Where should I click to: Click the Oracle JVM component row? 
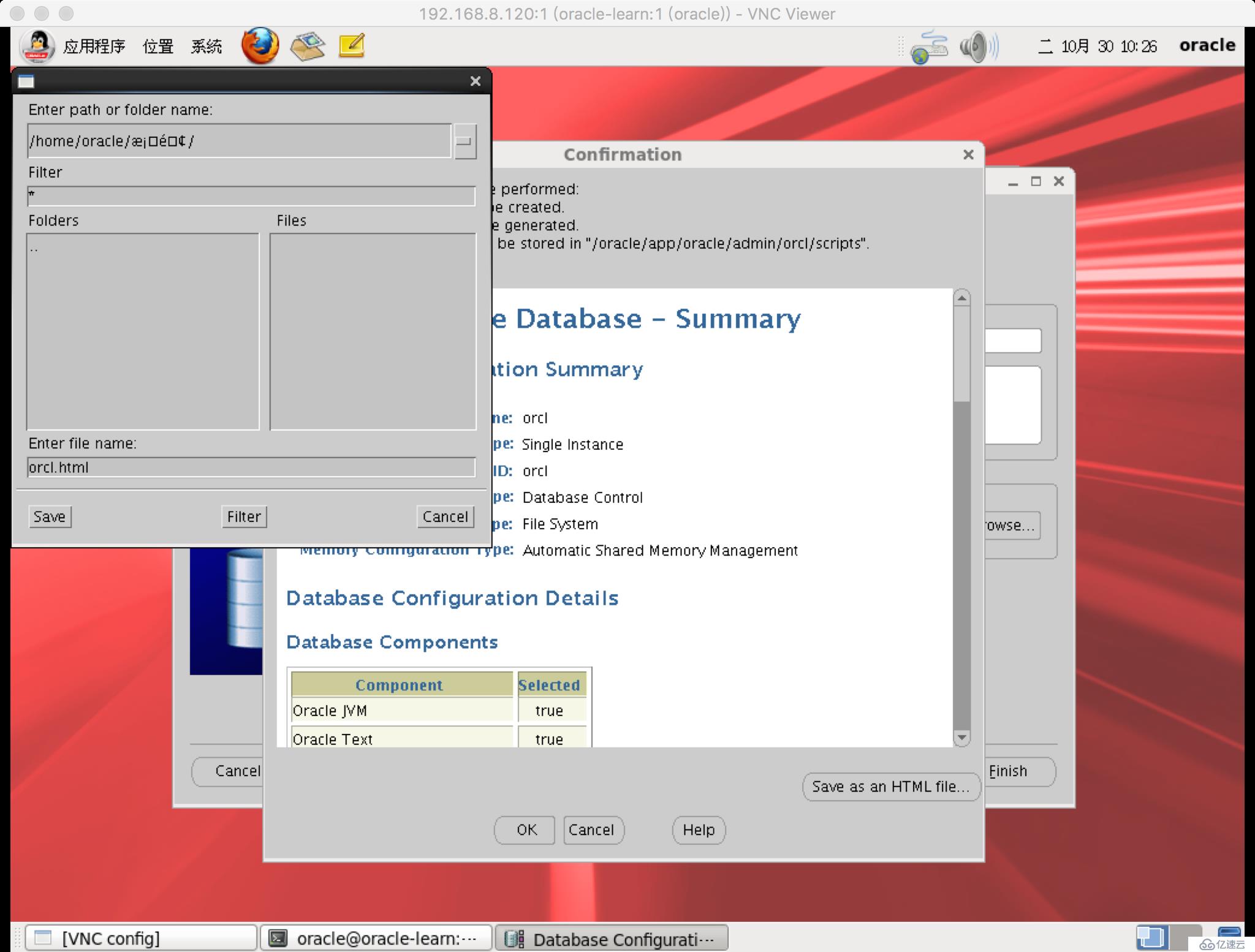pos(439,711)
